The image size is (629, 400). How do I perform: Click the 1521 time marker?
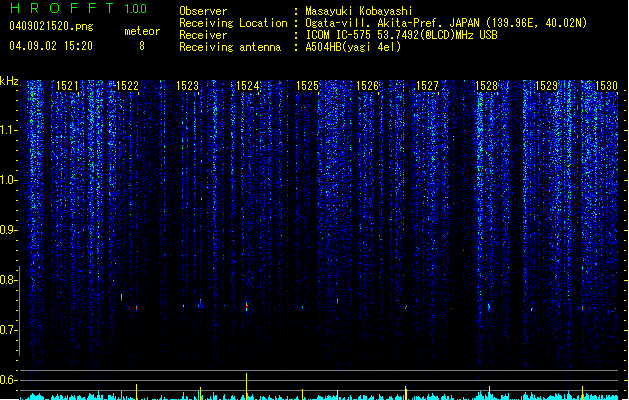(67, 86)
